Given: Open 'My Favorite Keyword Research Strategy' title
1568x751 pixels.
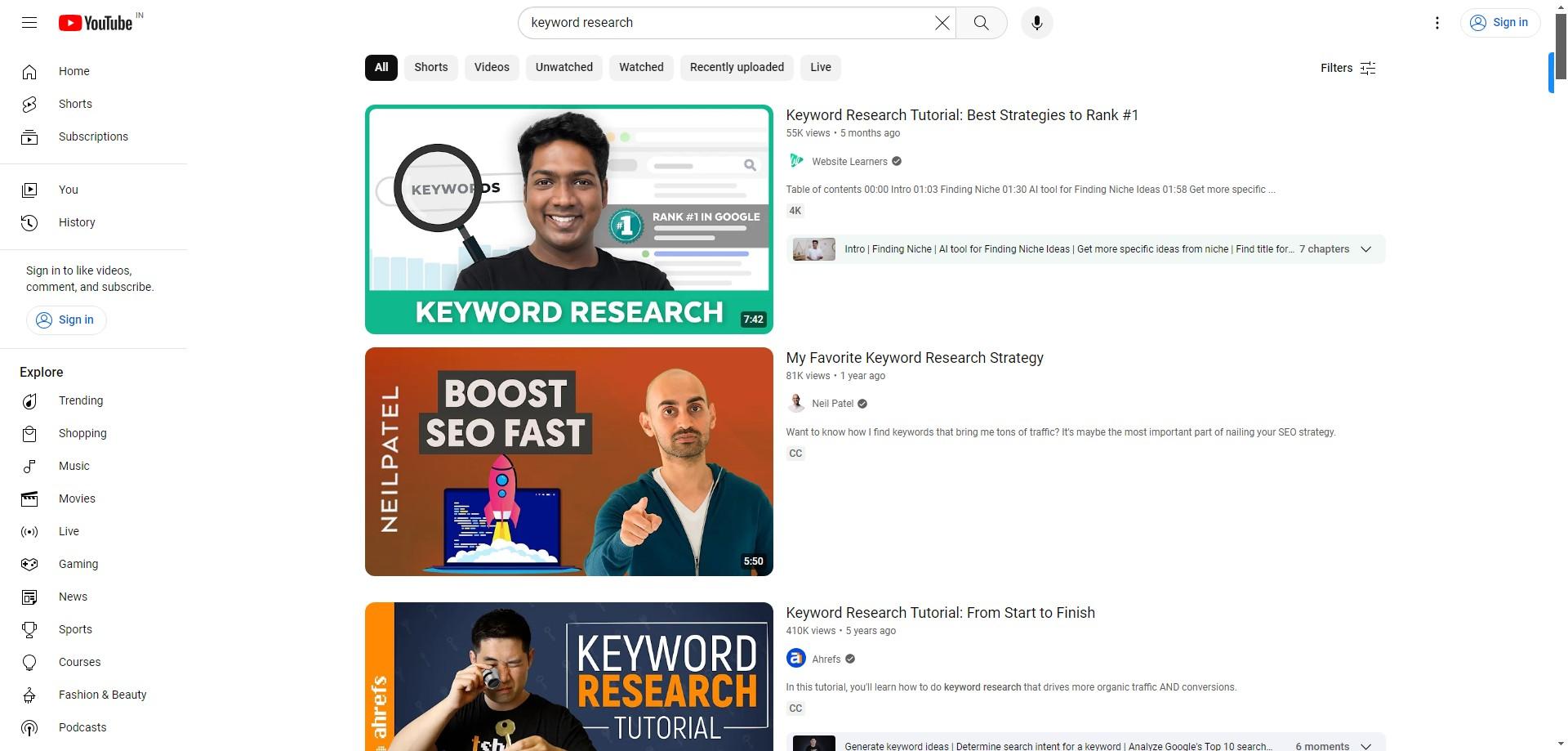Looking at the screenshot, I should click(x=915, y=358).
